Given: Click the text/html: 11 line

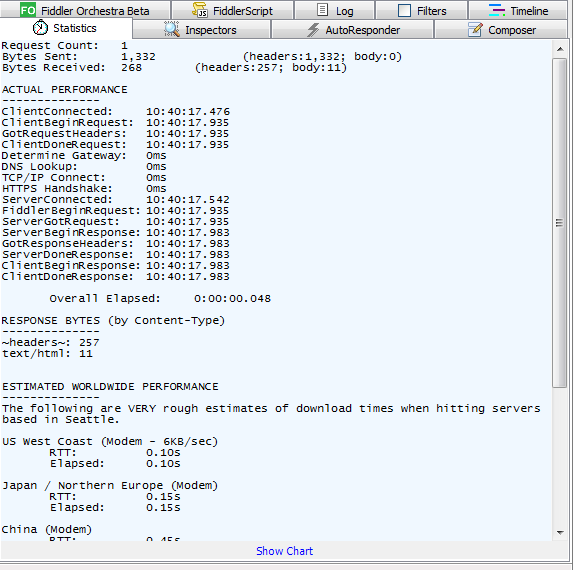Looking at the screenshot, I should 47,354.
